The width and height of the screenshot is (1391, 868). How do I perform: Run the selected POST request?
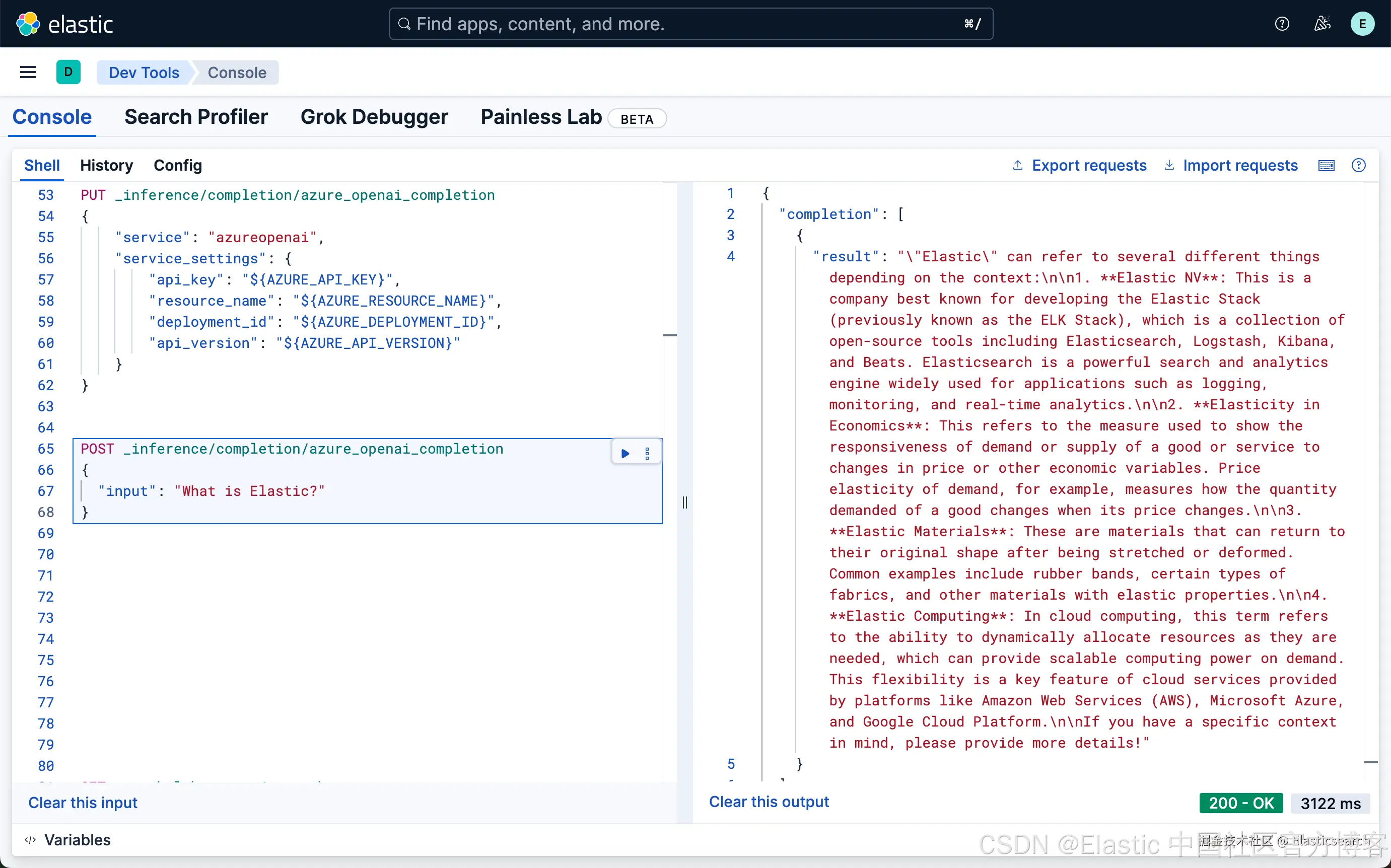pos(625,454)
